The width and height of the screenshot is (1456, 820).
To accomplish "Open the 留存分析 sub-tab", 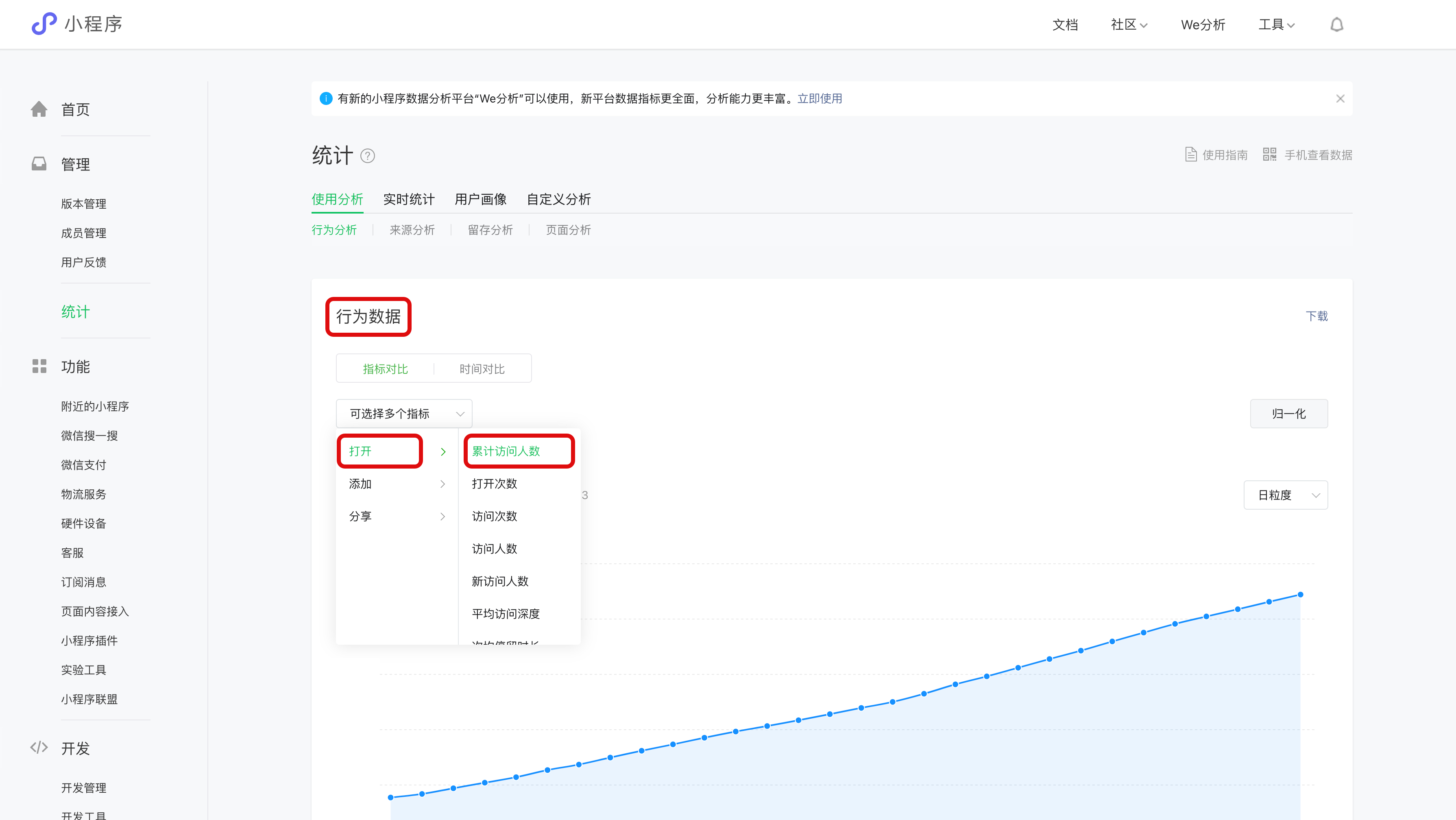I will (x=490, y=230).
